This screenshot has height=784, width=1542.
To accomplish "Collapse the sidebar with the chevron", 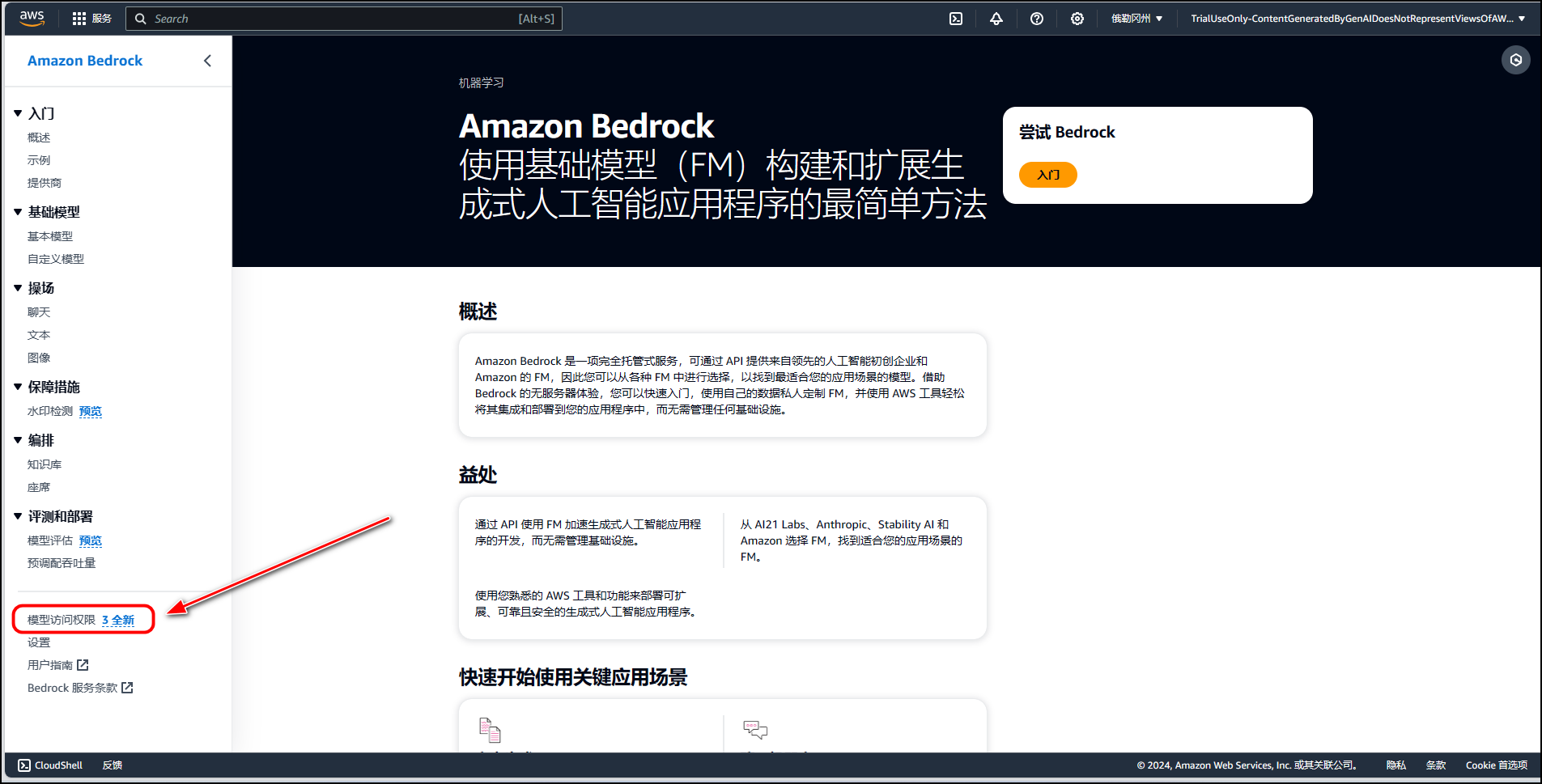I will pyautogui.click(x=207, y=61).
